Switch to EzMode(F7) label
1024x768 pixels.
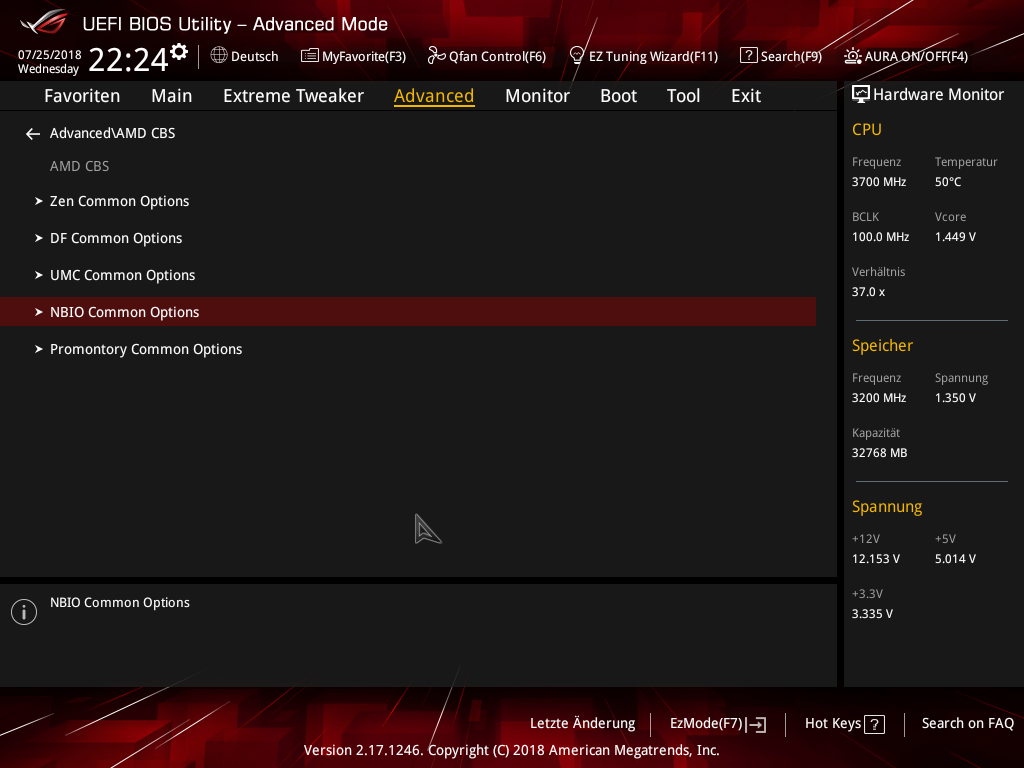click(x=706, y=724)
